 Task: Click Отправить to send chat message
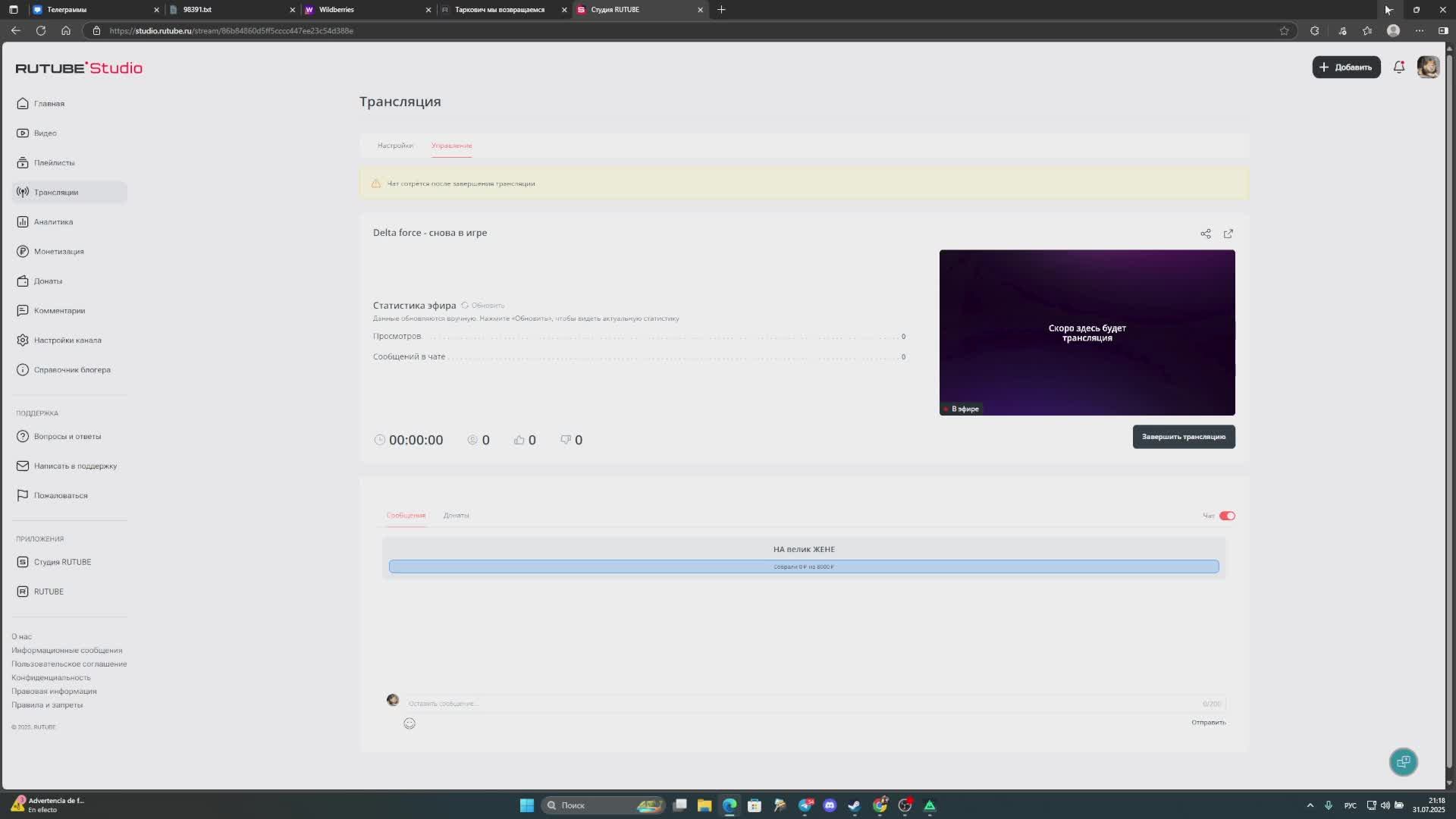(x=1208, y=723)
